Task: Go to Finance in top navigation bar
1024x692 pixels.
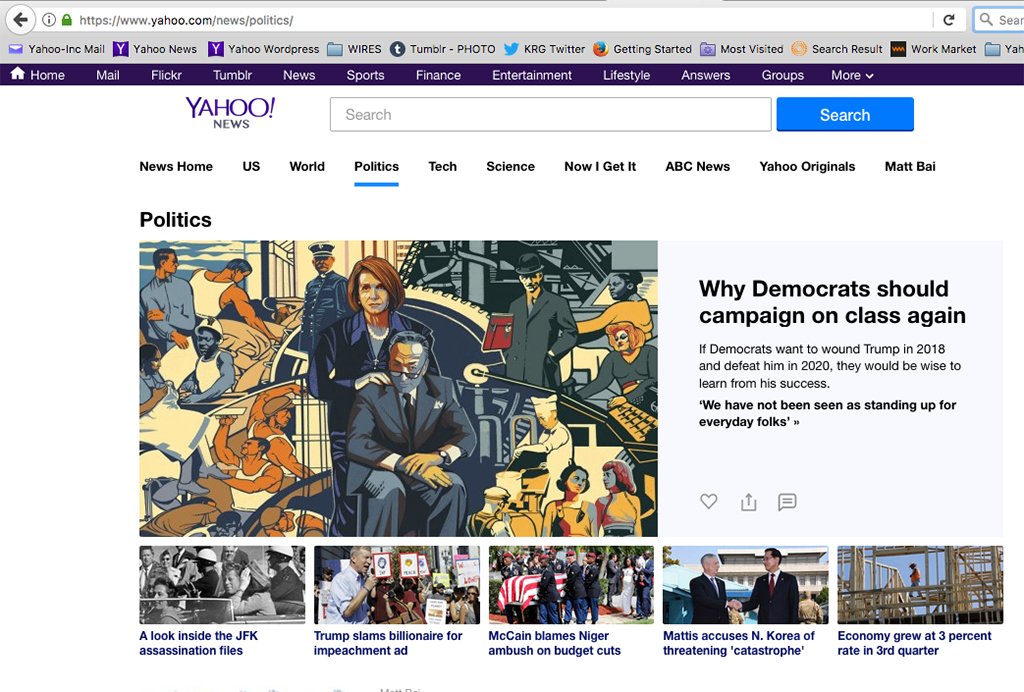Action: coord(438,75)
